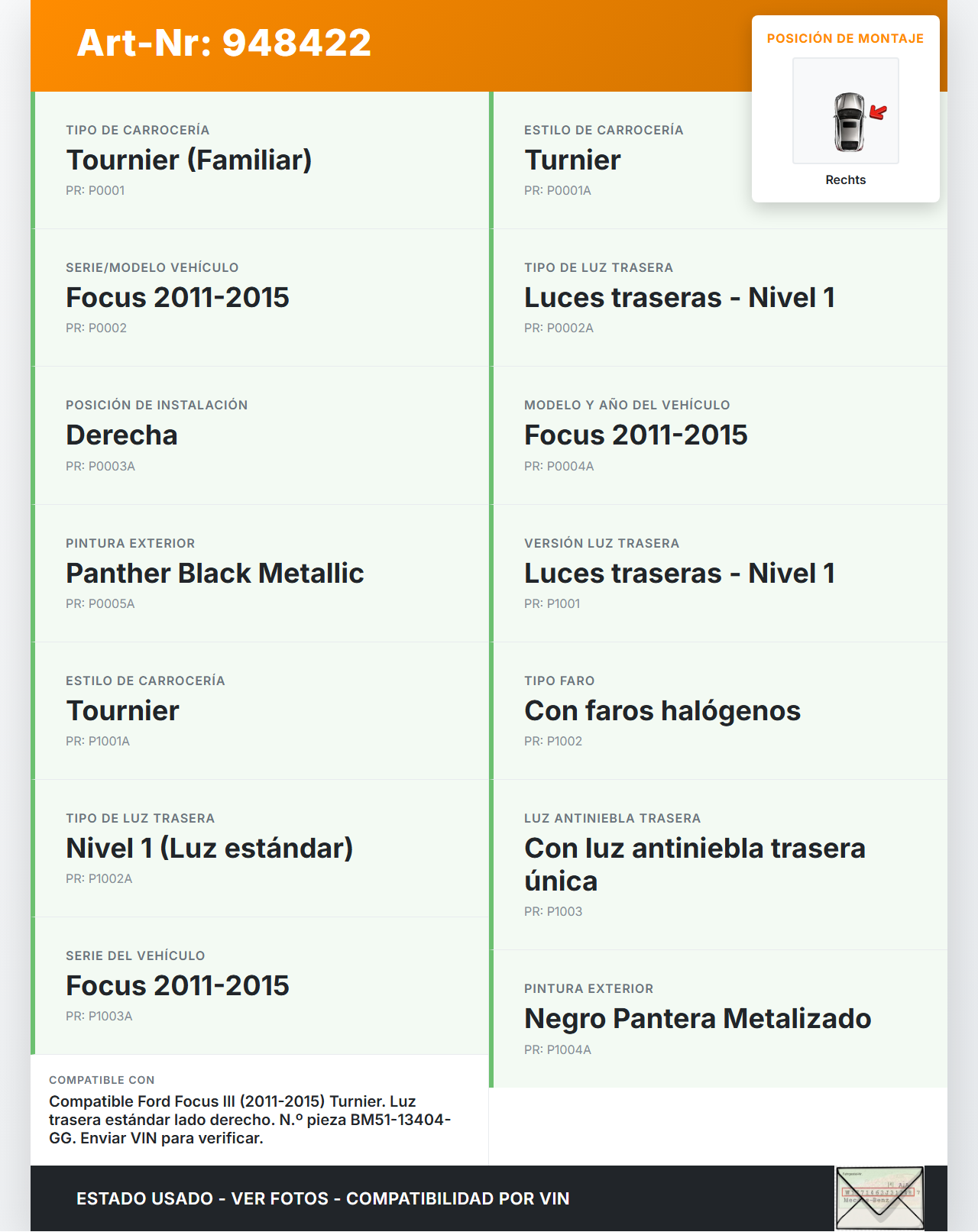Click the Compatible Ford Focus III description text
This screenshot has width=978, height=1232.
(249, 1120)
